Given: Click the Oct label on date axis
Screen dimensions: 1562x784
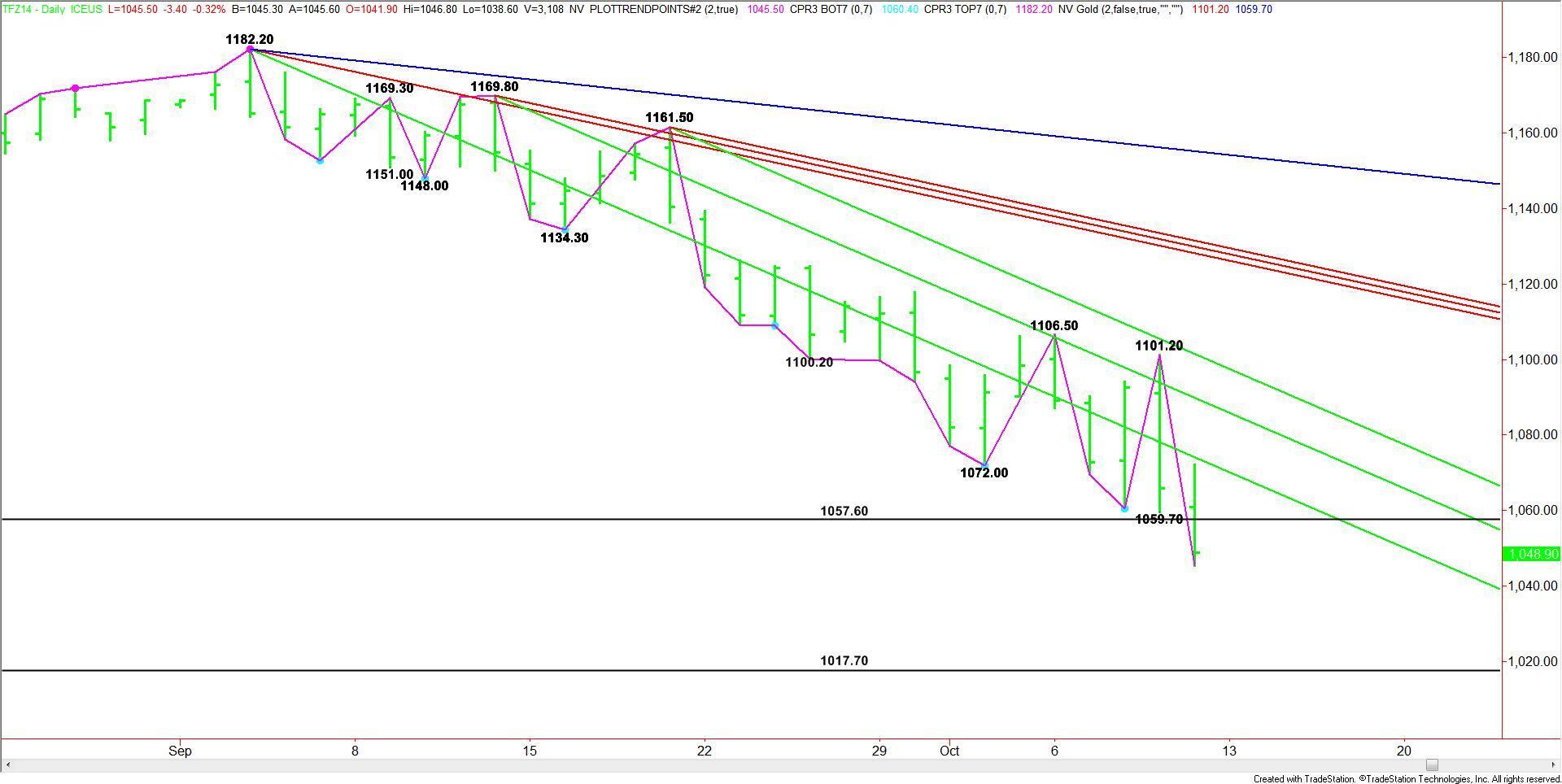Looking at the screenshot, I should (x=949, y=751).
